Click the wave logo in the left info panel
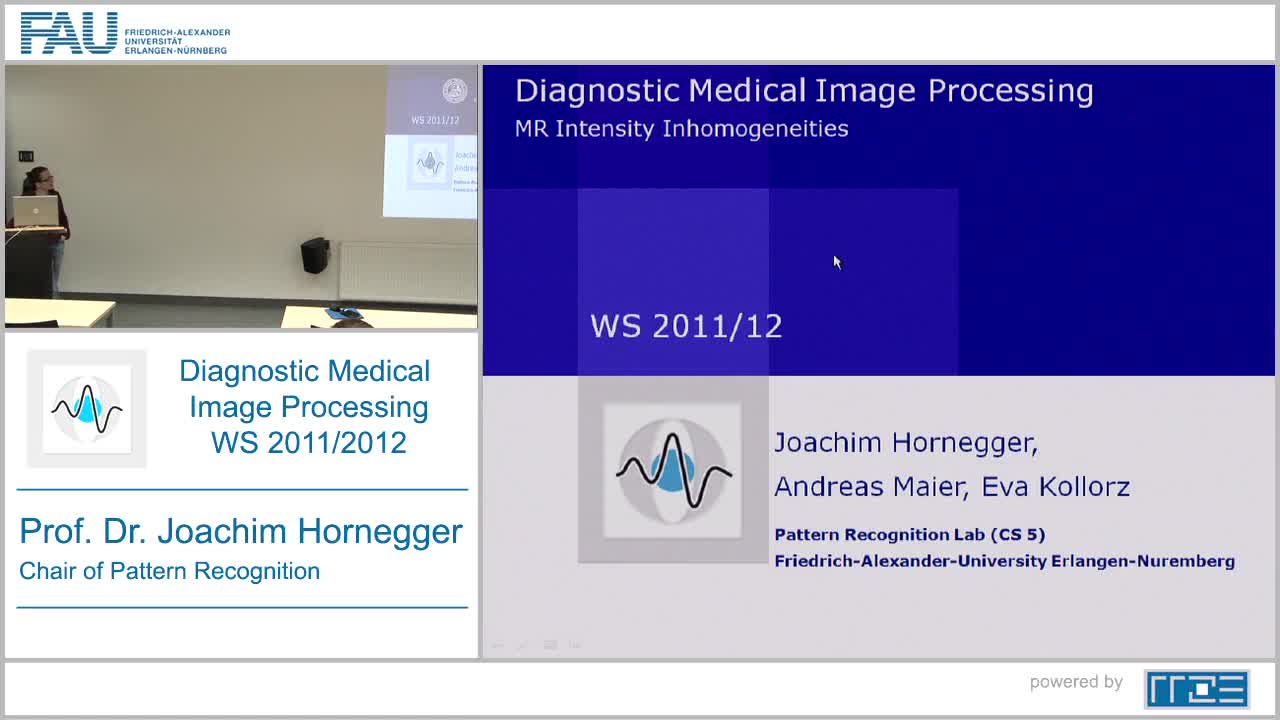The image size is (1280, 720). click(x=86, y=407)
